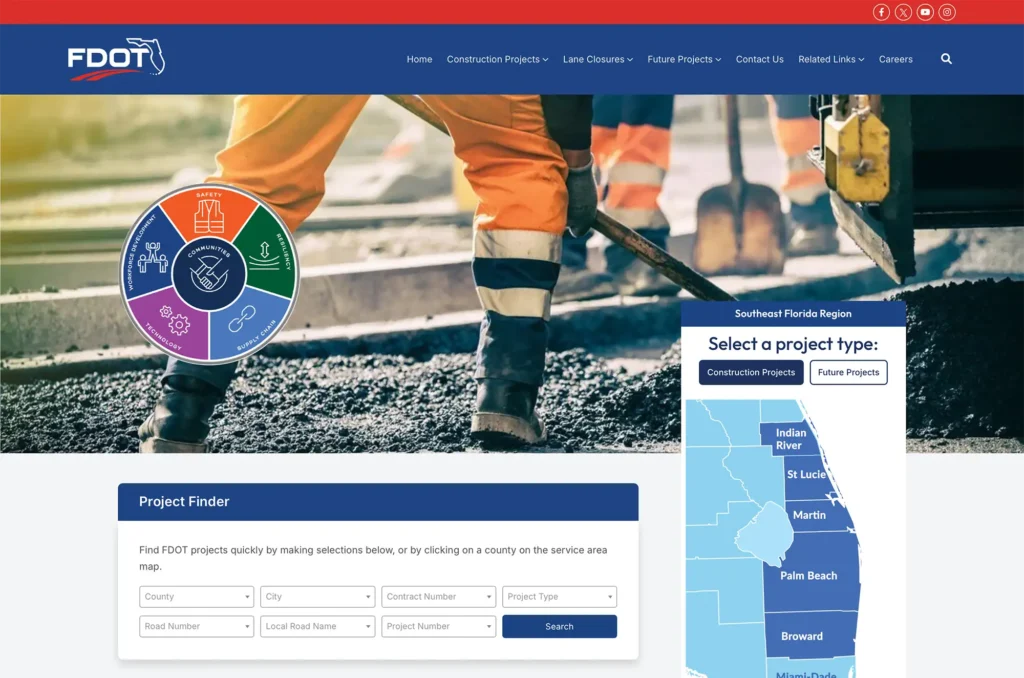Open the County dropdown in Project Finder
1024x678 pixels.
pos(196,596)
